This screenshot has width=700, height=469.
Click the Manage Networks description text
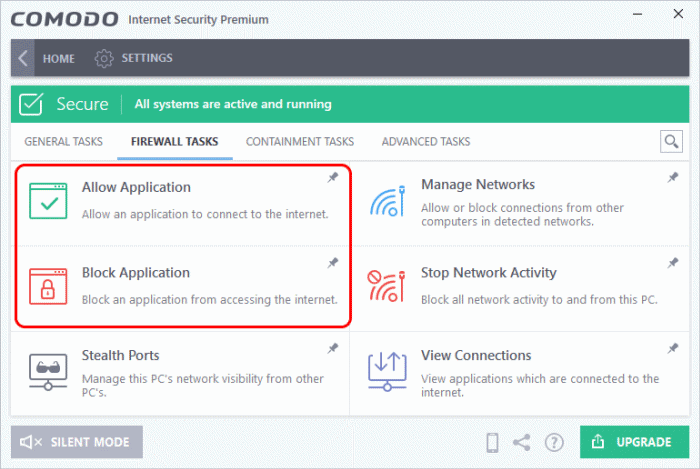click(x=522, y=214)
